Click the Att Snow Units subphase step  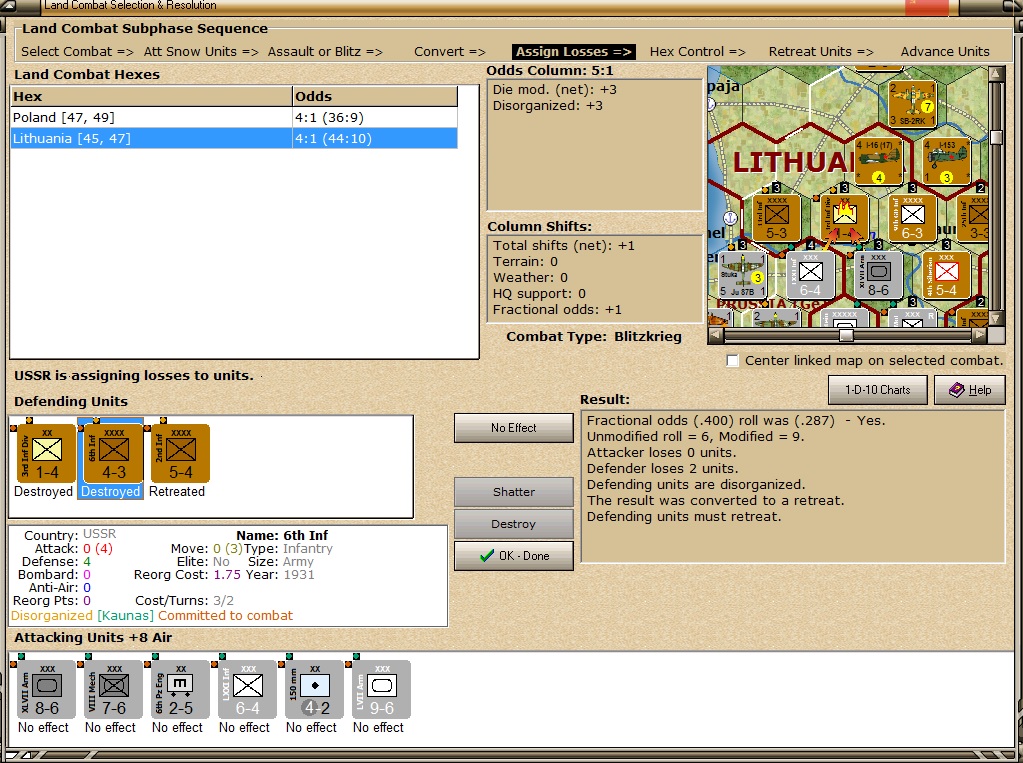pyautogui.click(x=201, y=52)
